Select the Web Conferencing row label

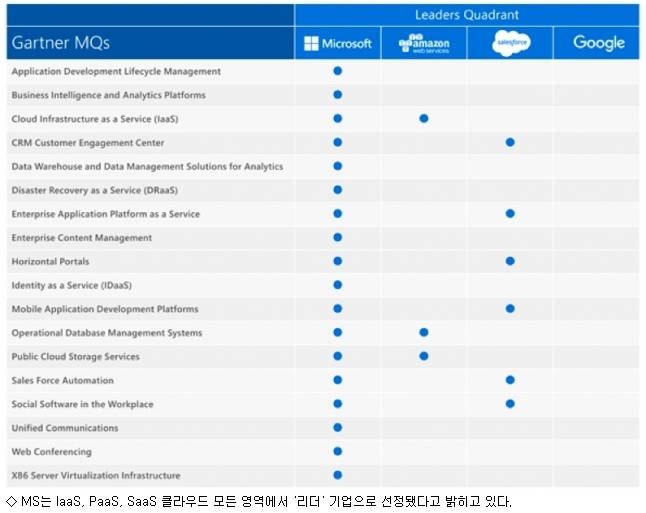51,452
